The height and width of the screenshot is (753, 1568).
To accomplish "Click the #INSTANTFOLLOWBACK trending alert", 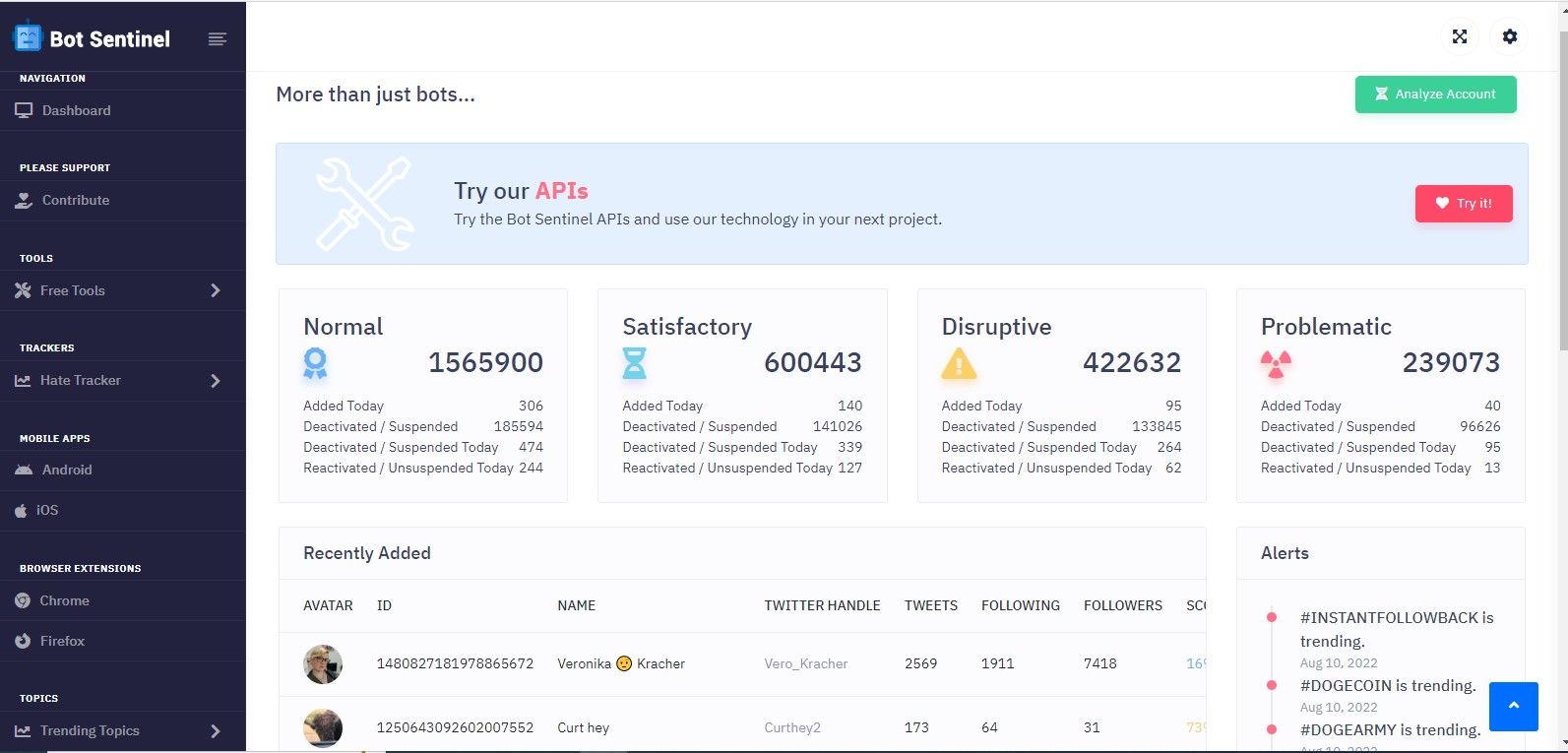I will point(1397,629).
